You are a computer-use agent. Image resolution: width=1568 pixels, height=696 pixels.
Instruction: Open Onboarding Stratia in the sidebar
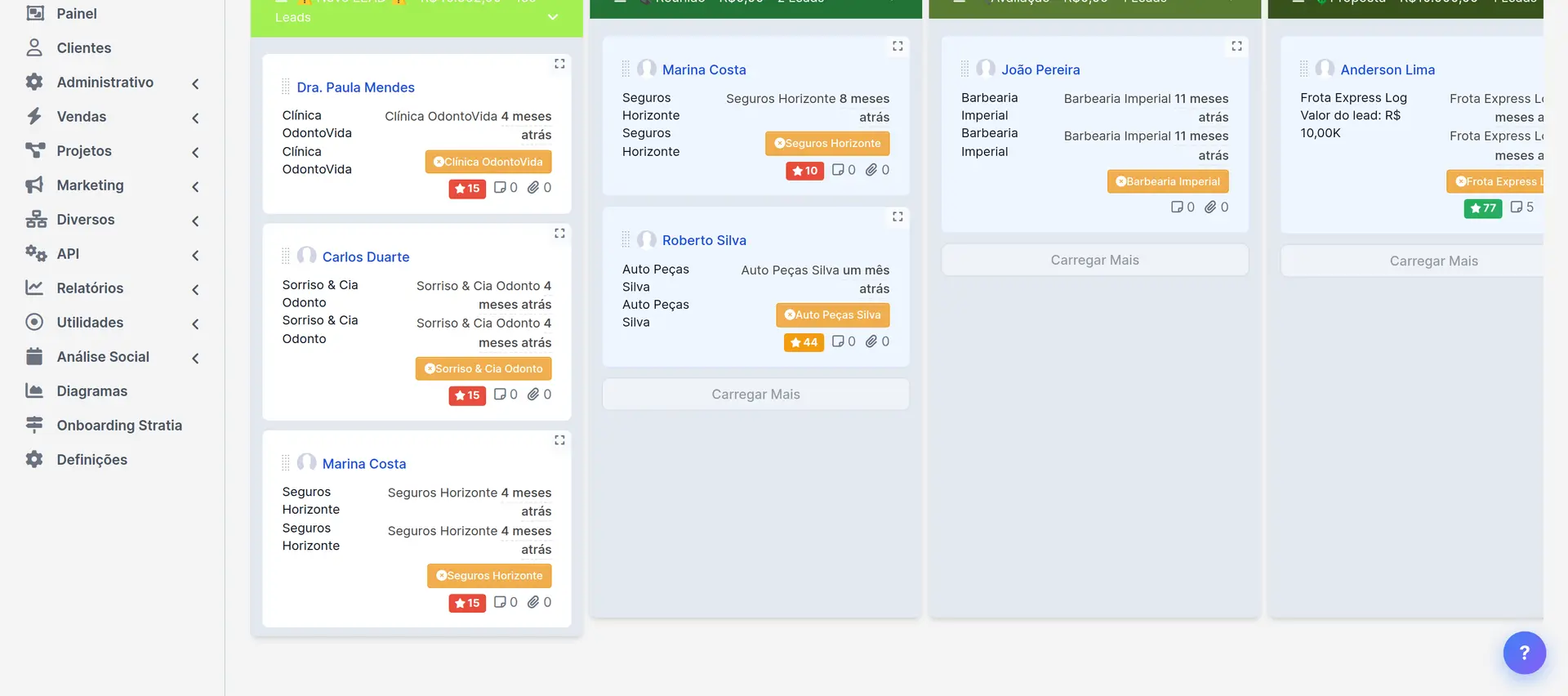[119, 425]
